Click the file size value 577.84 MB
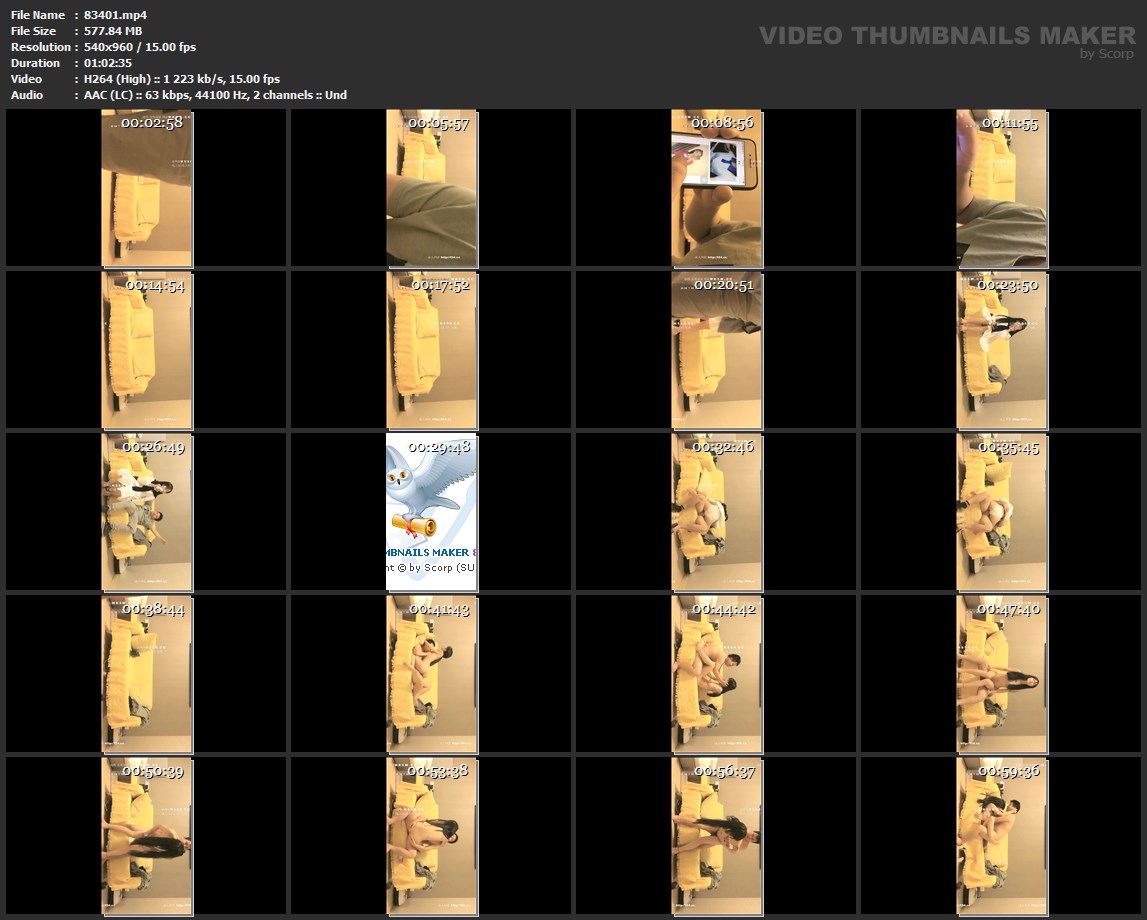The image size is (1147, 920). (x=113, y=31)
